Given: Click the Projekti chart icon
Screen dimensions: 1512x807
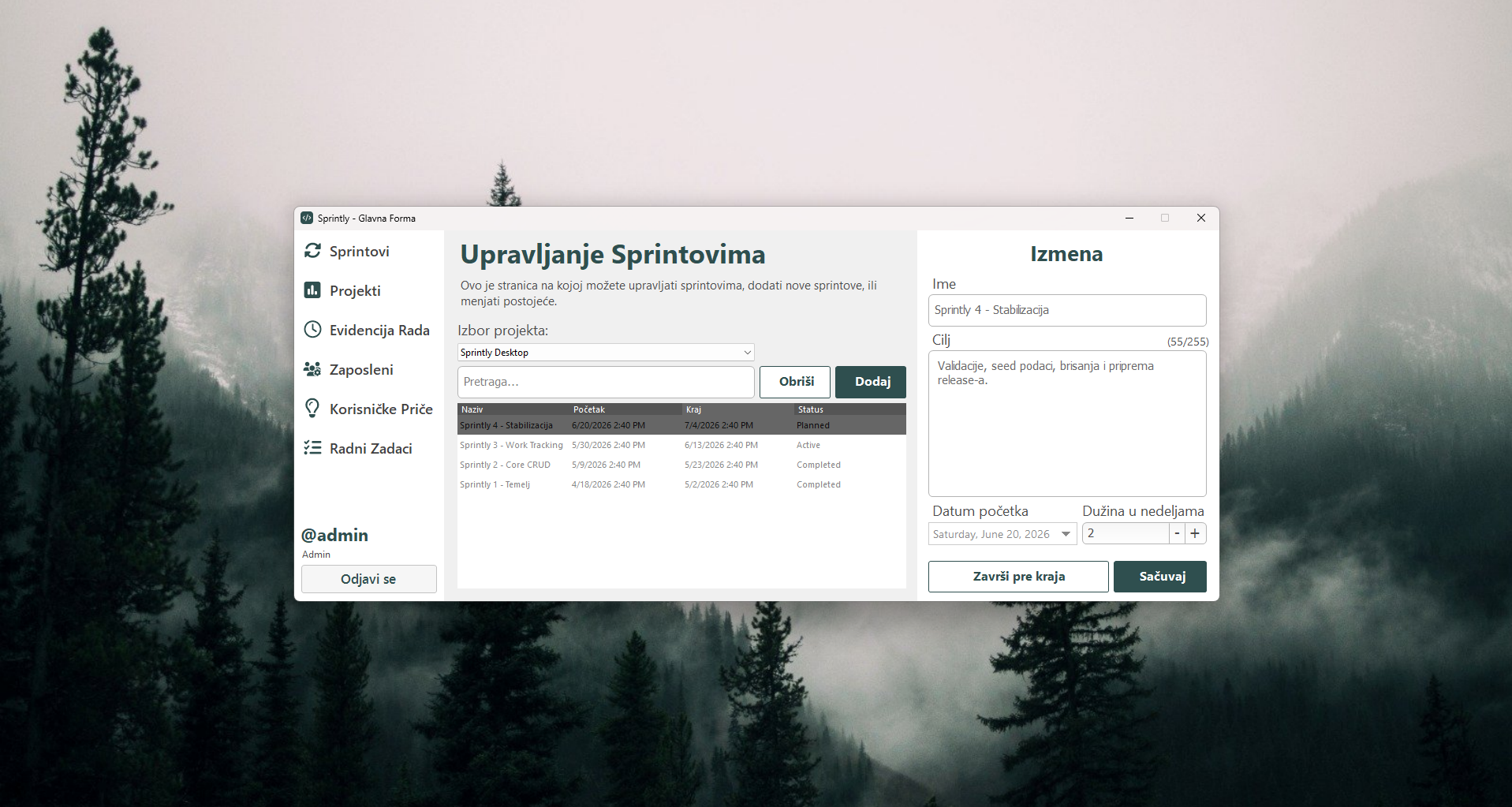Looking at the screenshot, I should click(312, 290).
